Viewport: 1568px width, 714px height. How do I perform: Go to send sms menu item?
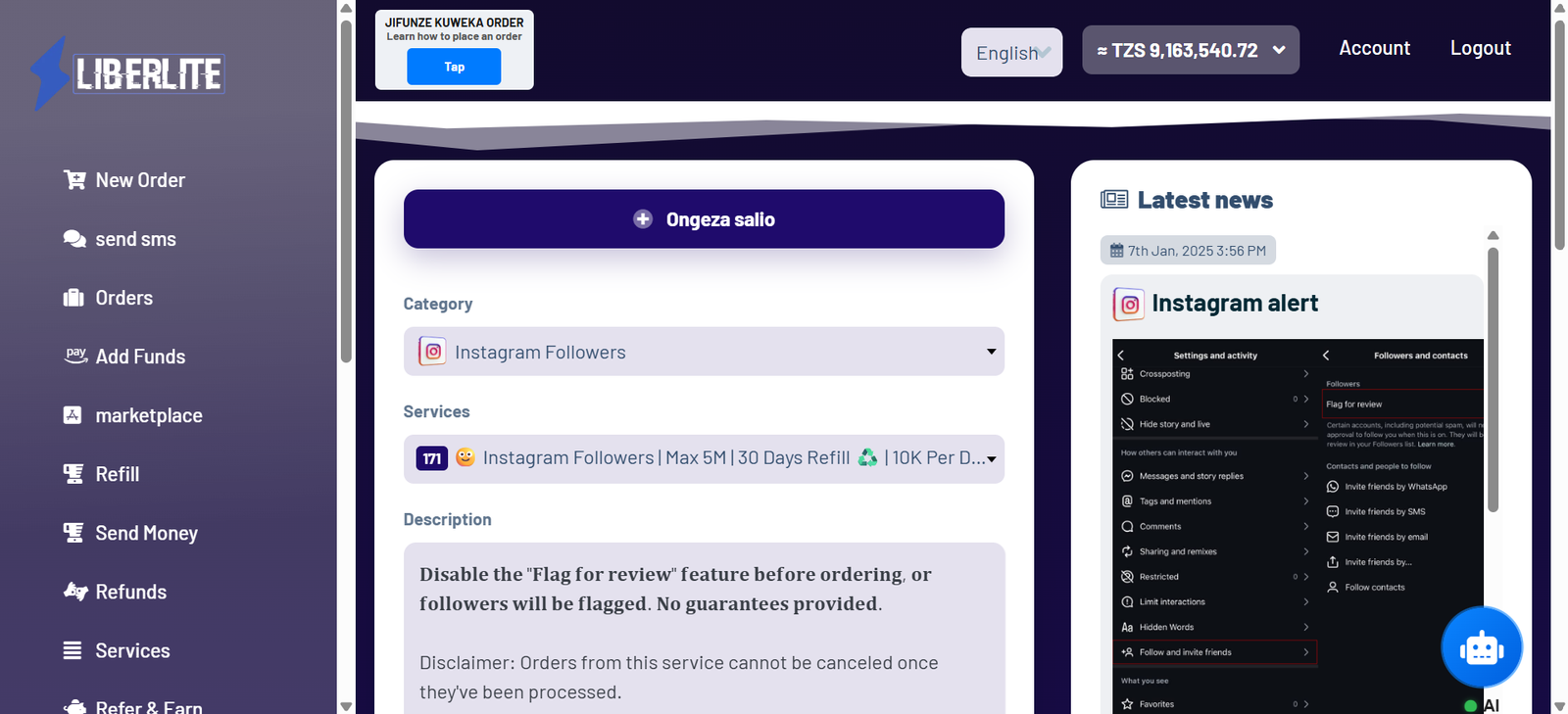(135, 239)
